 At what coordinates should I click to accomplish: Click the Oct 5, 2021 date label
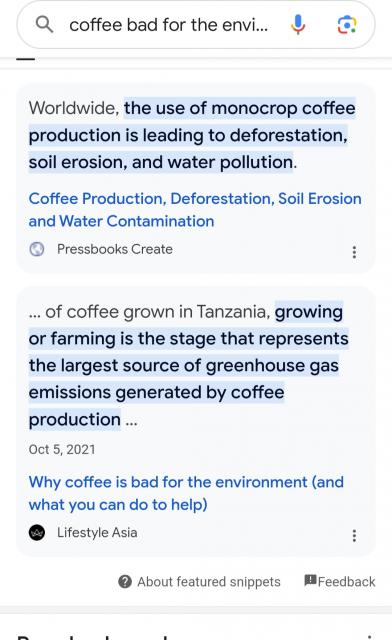click(62, 449)
